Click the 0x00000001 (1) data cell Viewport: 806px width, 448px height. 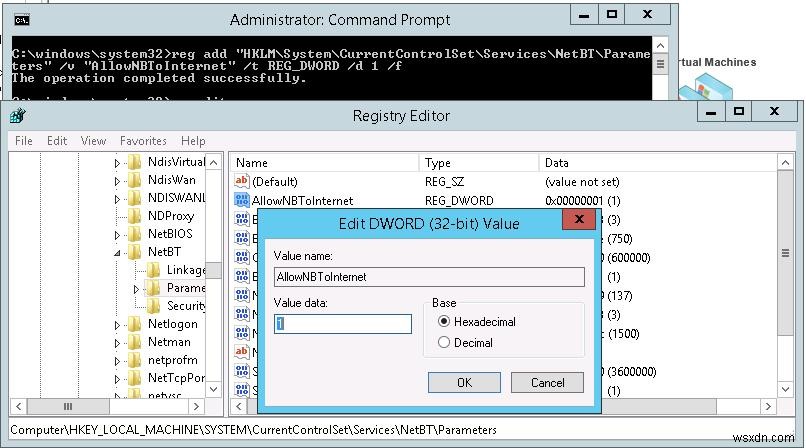(x=582, y=200)
